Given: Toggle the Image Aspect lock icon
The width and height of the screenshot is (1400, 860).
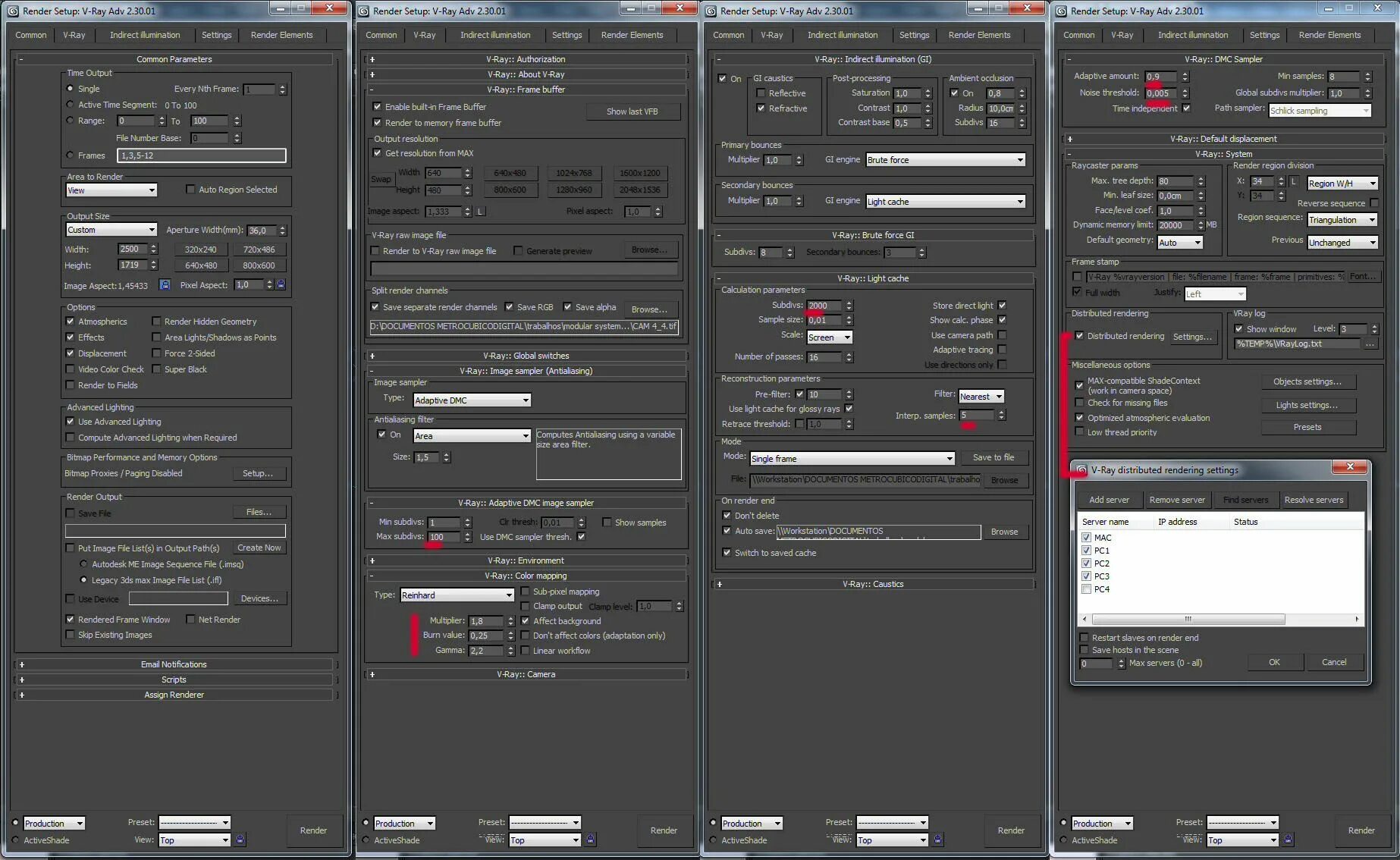Looking at the screenshot, I should coord(165,285).
